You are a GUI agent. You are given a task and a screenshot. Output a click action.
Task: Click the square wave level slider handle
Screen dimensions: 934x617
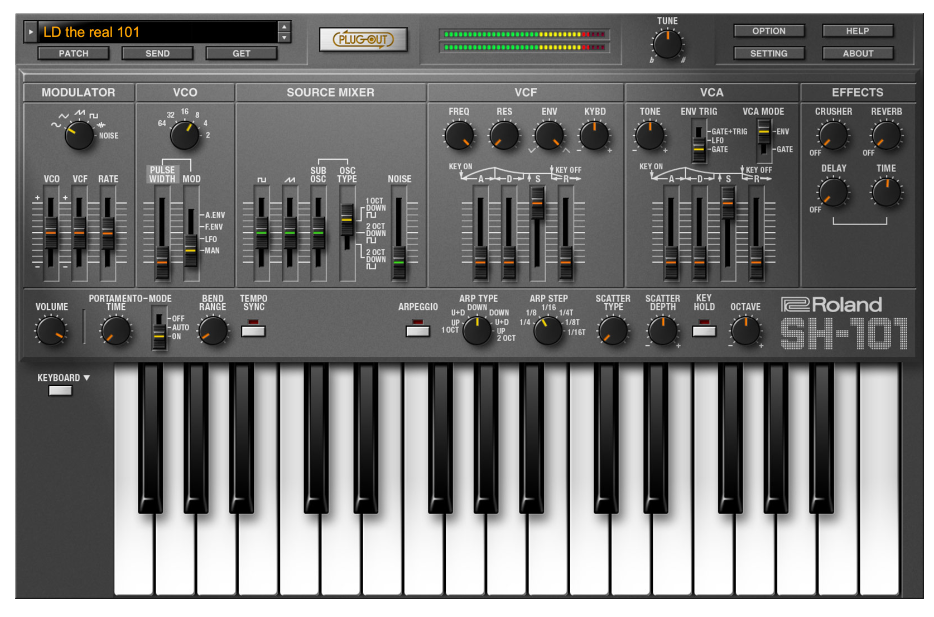click(x=261, y=233)
